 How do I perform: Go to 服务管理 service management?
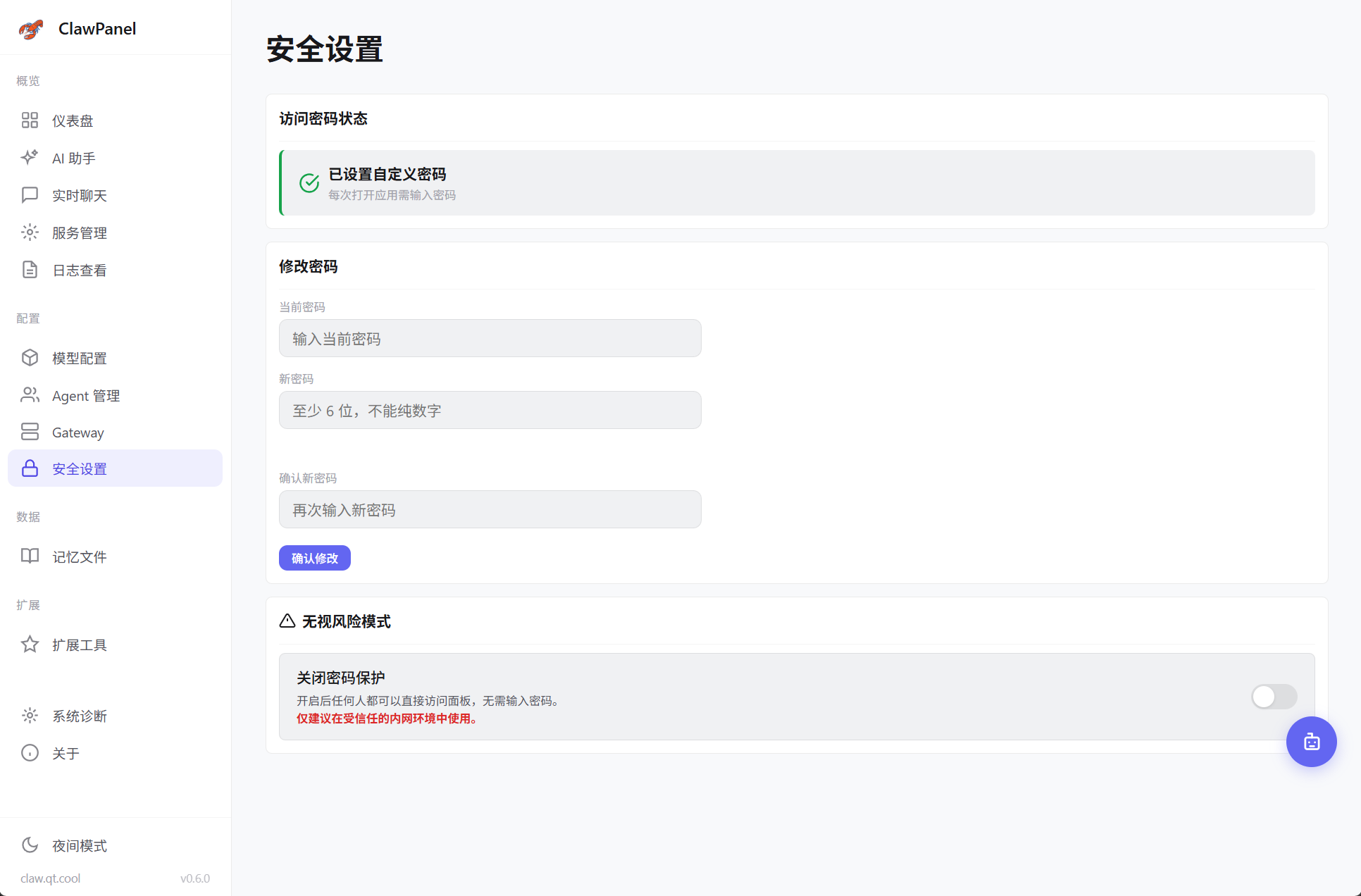pyautogui.click(x=80, y=232)
